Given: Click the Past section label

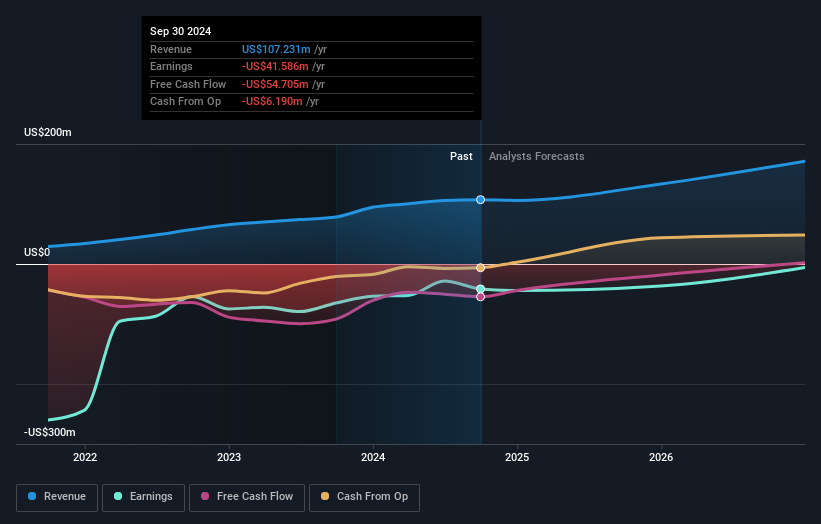Looking at the screenshot, I should point(461,156).
